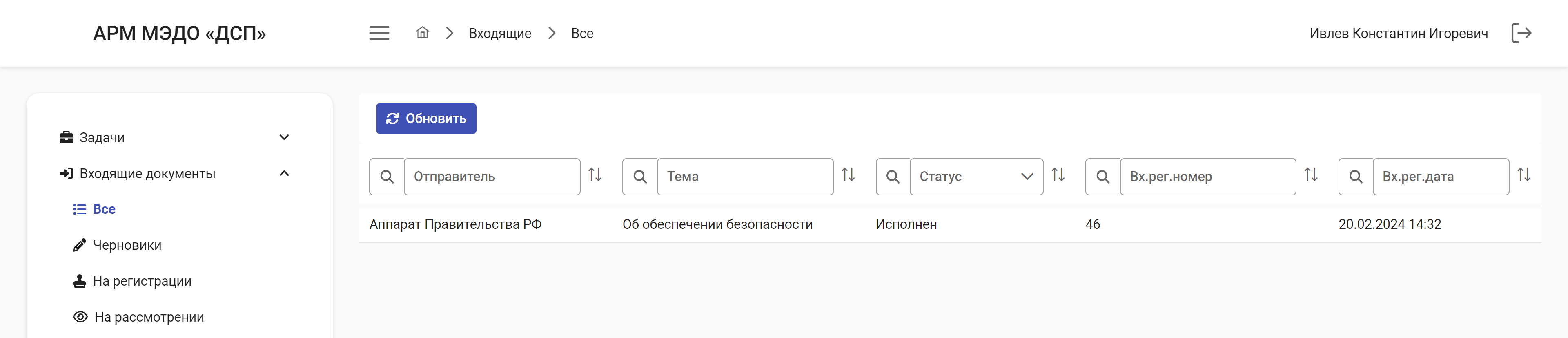Sort by Вх.рег.дата column arrows
Image resolution: width=1568 pixels, height=338 pixels.
pos(1524,175)
